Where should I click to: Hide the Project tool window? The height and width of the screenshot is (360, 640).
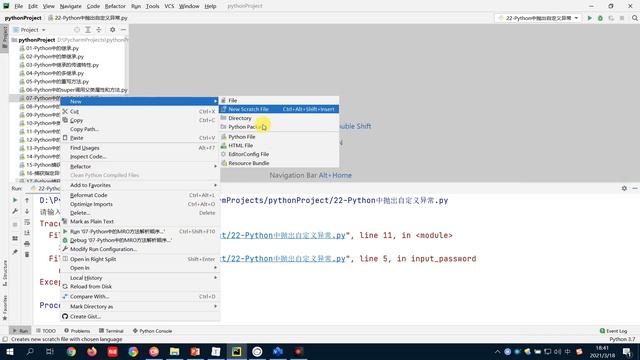tap(123, 30)
